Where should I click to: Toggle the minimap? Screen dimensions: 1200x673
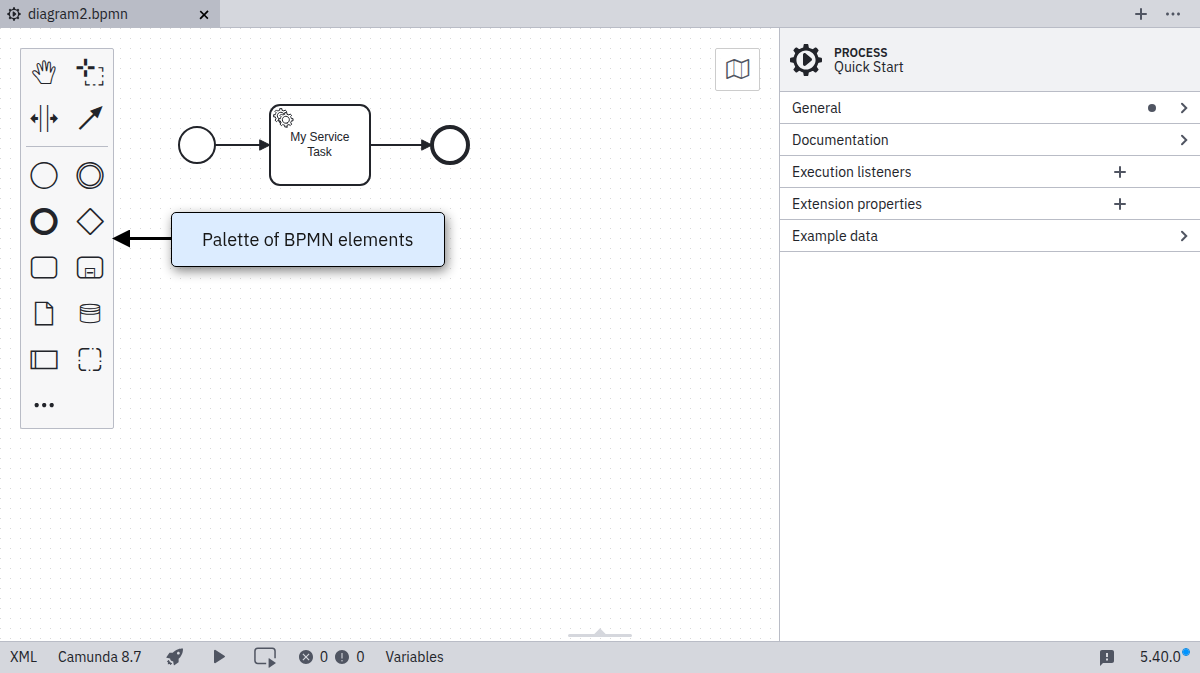click(737, 69)
